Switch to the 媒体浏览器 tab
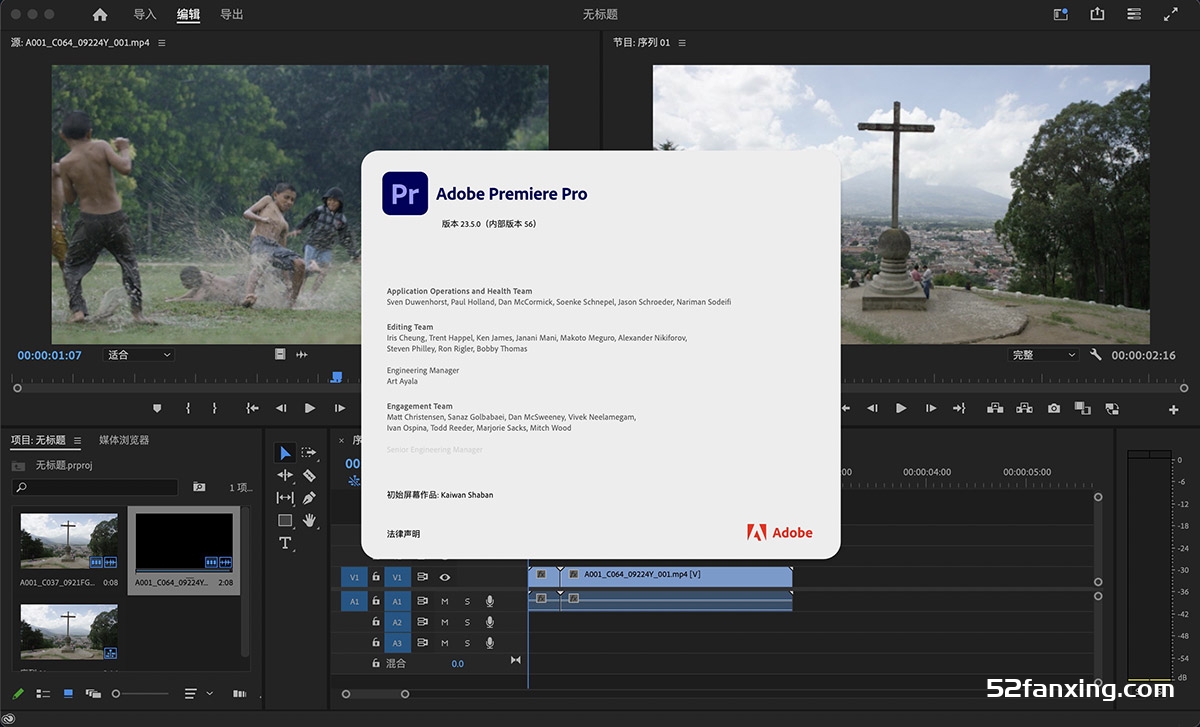The width and height of the screenshot is (1200, 727). click(124, 440)
